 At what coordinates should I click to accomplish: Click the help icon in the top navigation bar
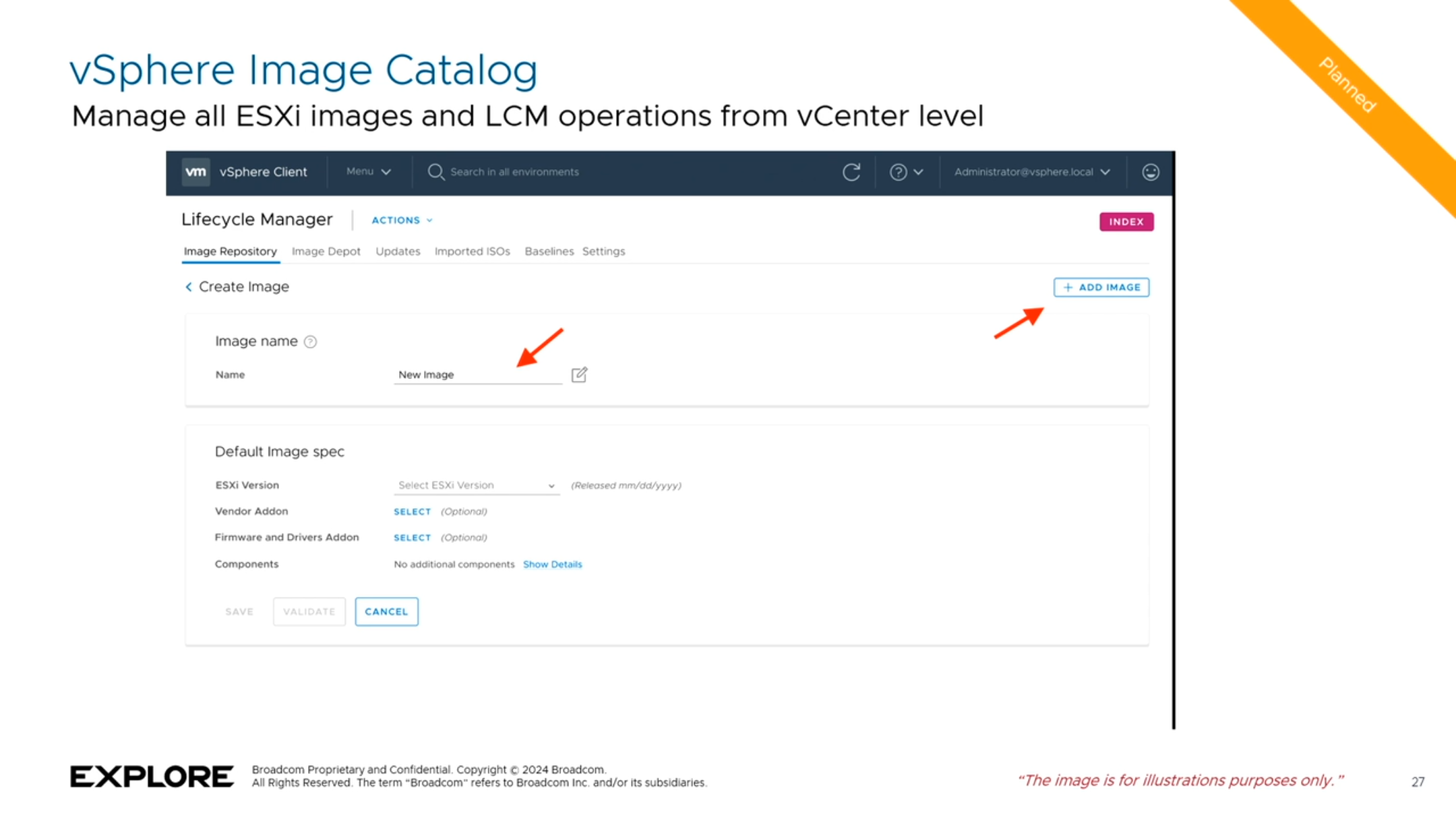(899, 172)
